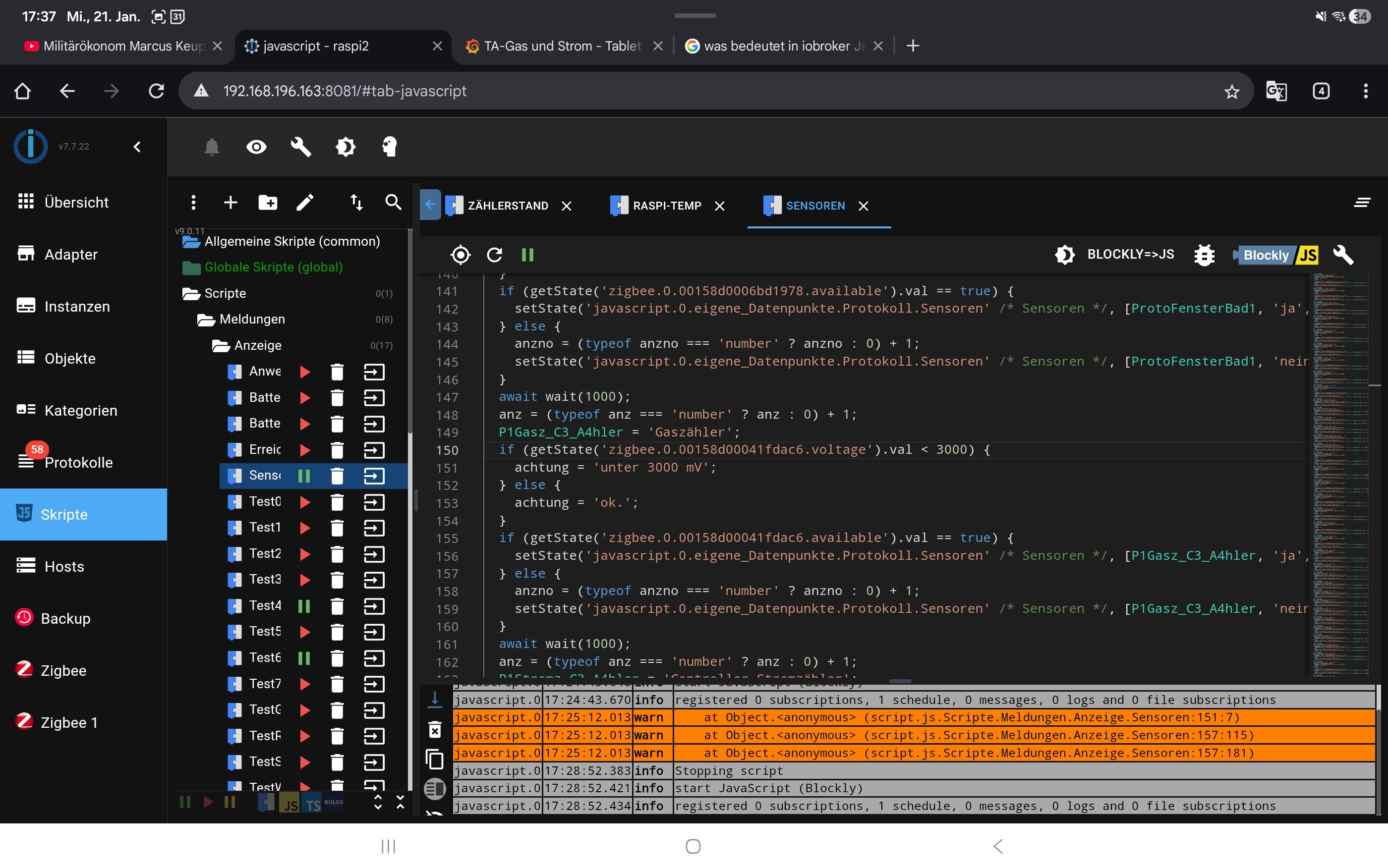Start the Test2 script with play button

tap(305, 554)
